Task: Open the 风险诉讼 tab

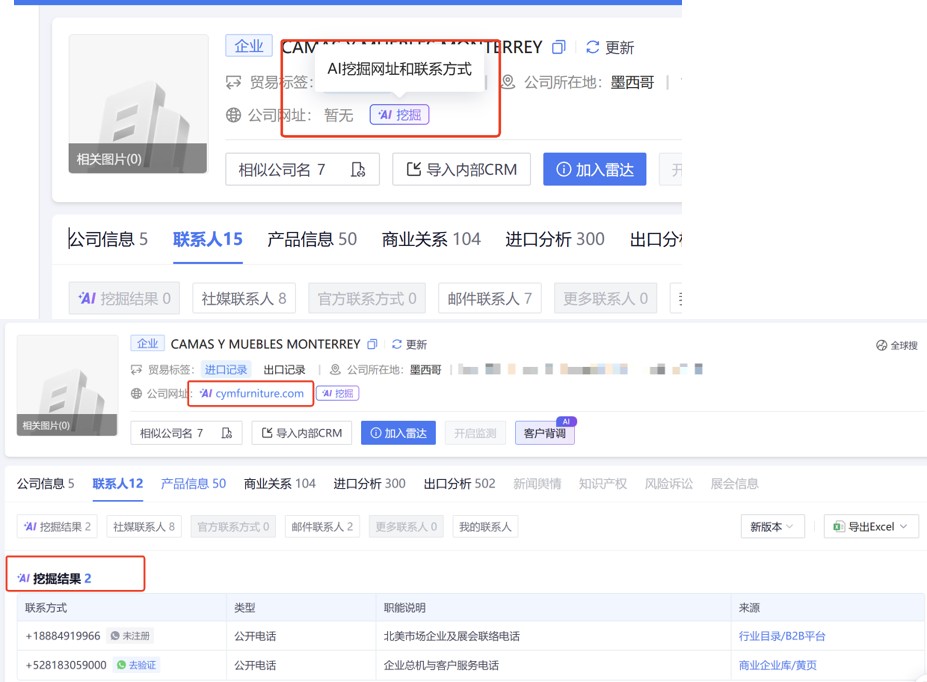Action: click(669, 483)
